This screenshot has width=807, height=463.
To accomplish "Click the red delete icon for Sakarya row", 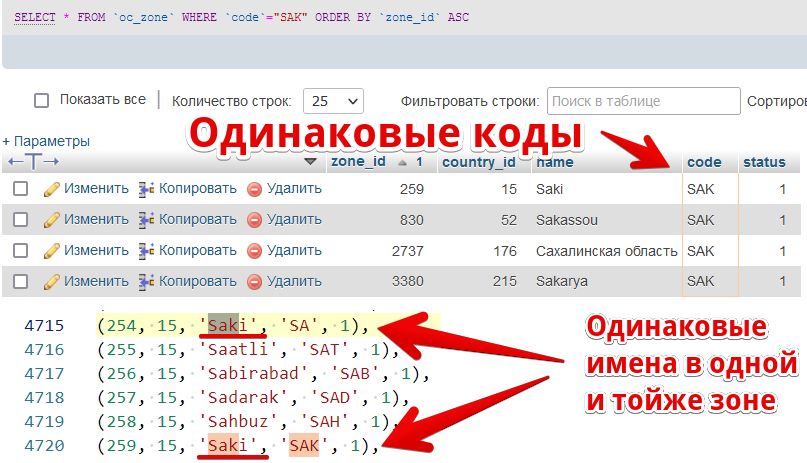I will pos(255,282).
